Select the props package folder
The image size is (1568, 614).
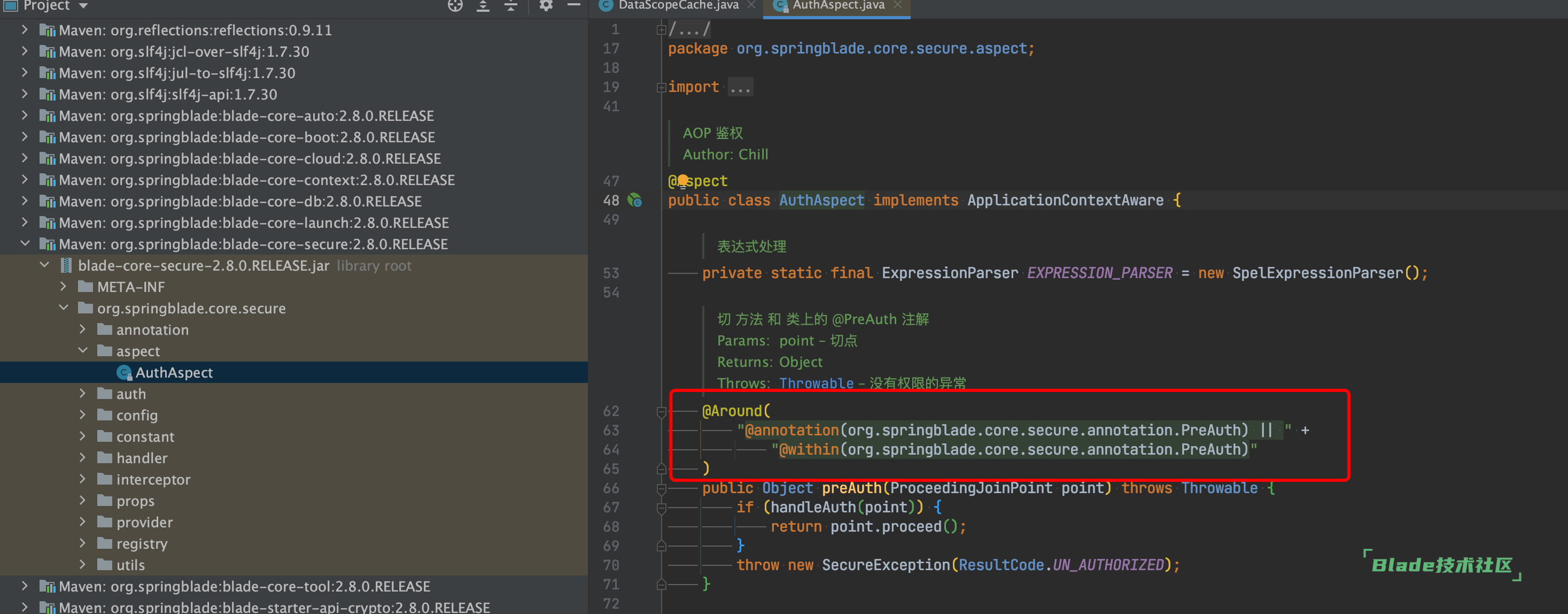coord(135,501)
